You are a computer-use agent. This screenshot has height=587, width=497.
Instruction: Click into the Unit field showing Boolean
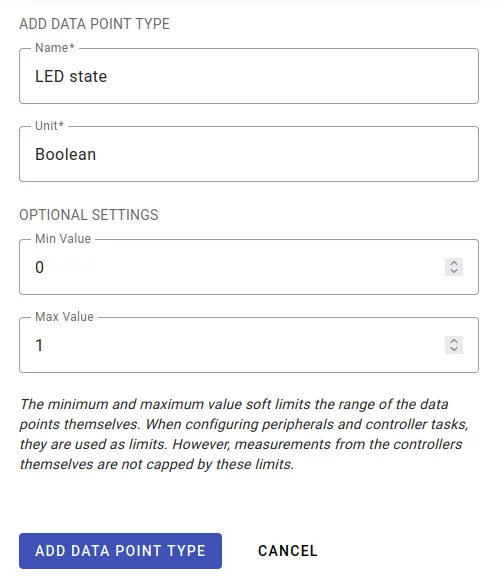(x=249, y=154)
